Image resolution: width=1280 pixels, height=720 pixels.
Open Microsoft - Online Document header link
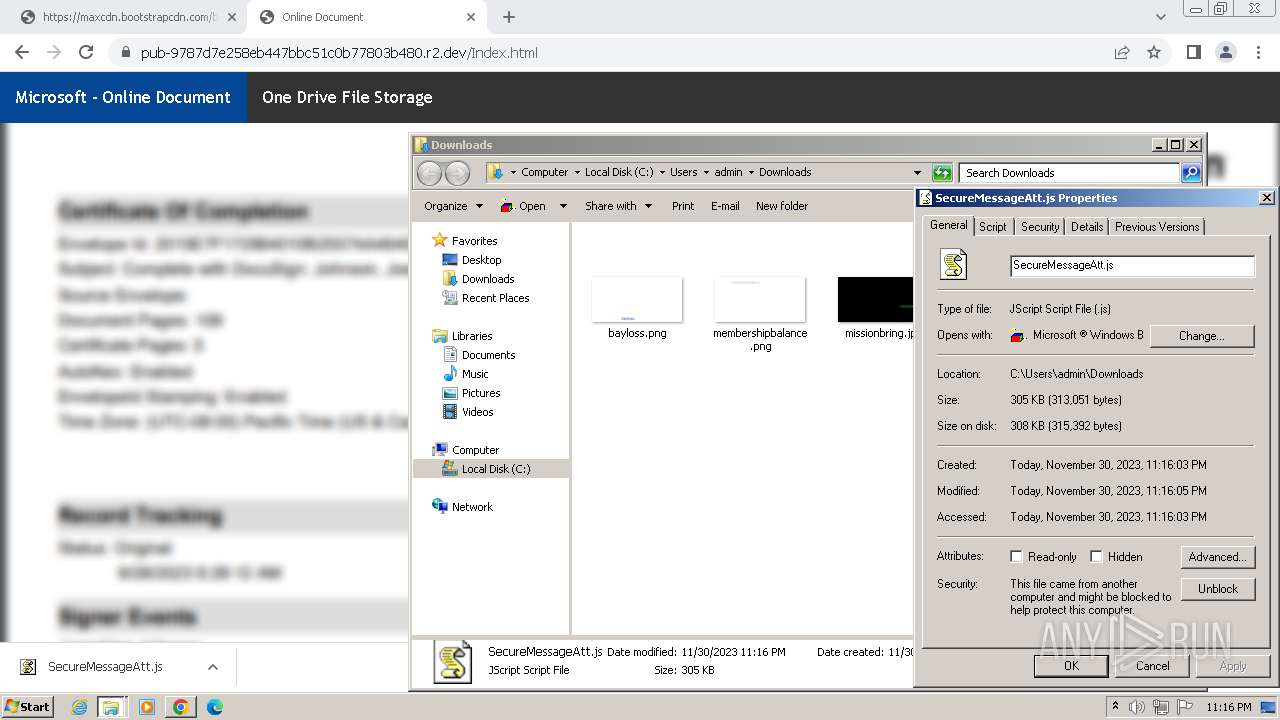click(123, 97)
